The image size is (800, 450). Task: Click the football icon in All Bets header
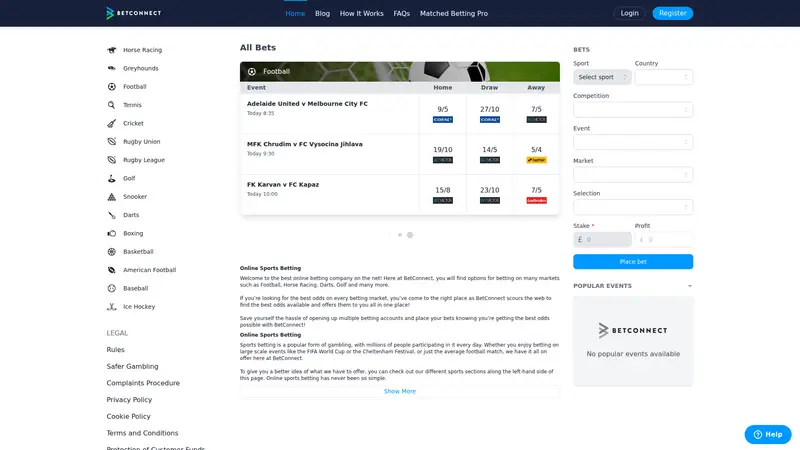pos(252,72)
